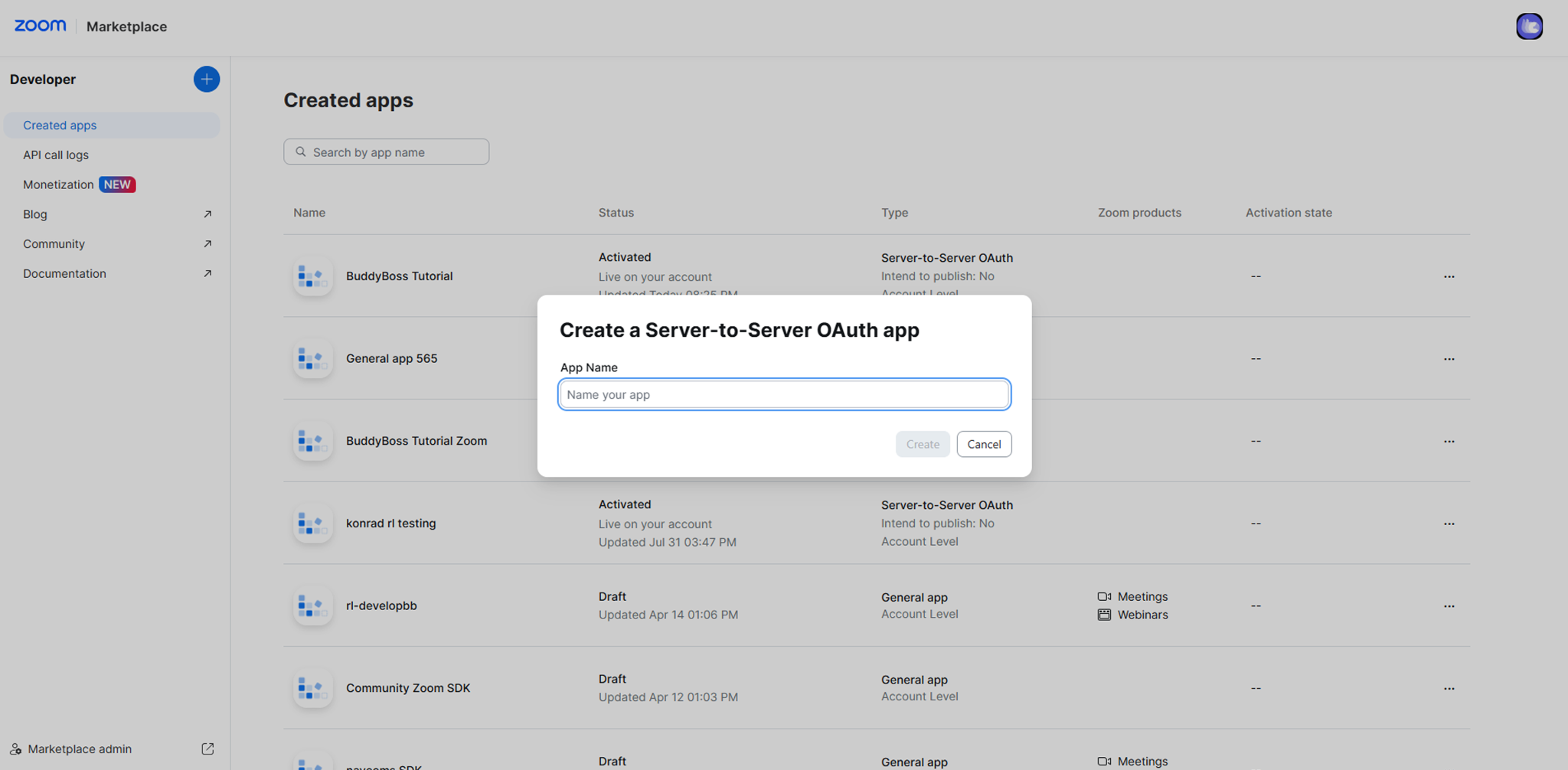Open more options for Community Zoom SDK

tap(1449, 688)
